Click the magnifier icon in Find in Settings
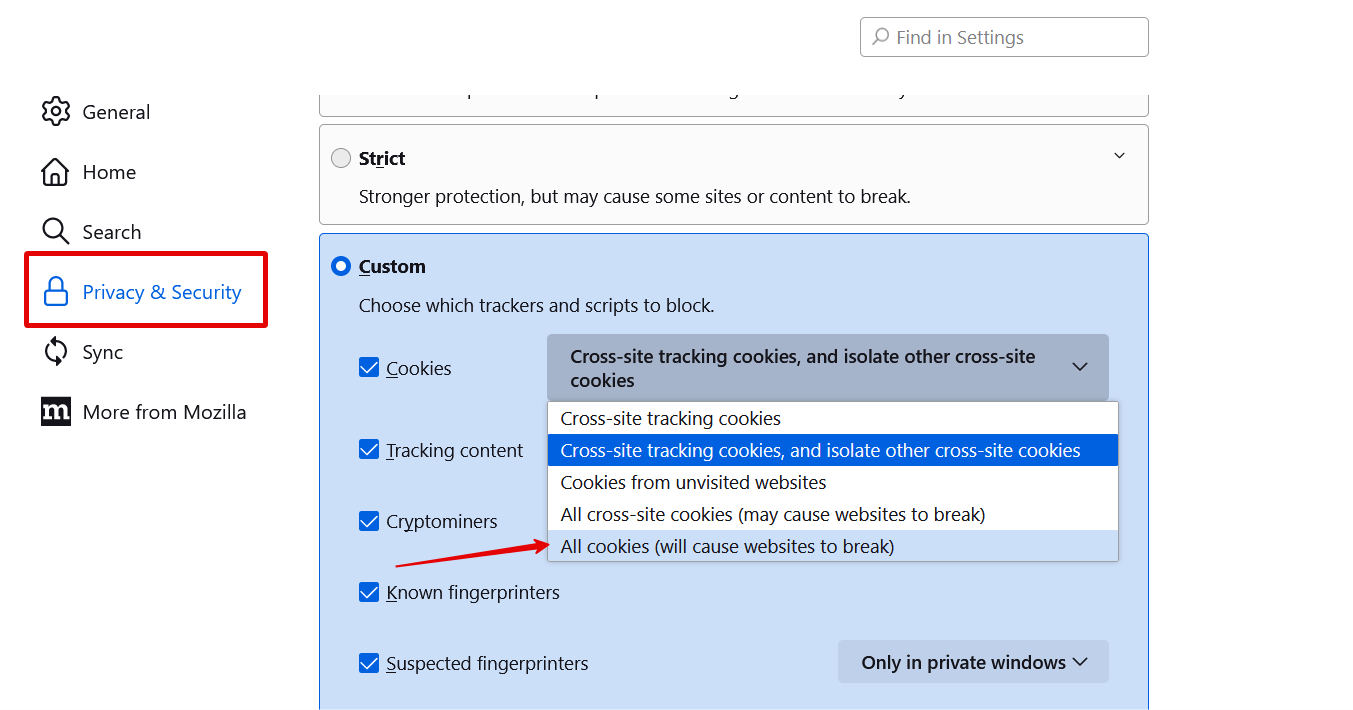The height and width of the screenshot is (710, 1353). click(880, 37)
